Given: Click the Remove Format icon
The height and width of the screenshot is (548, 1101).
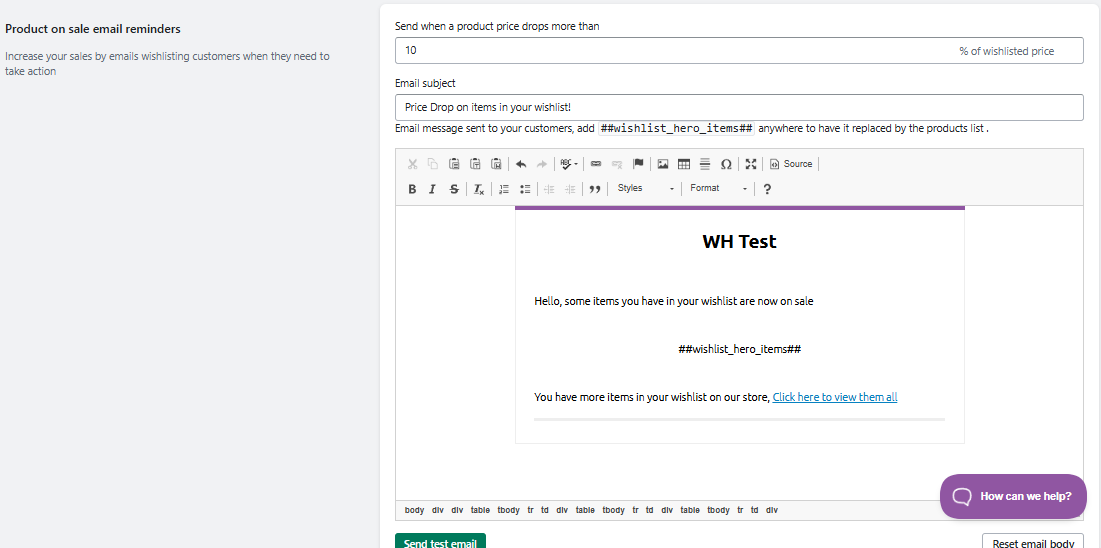Looking at the screenshot, I should [479, 189].
